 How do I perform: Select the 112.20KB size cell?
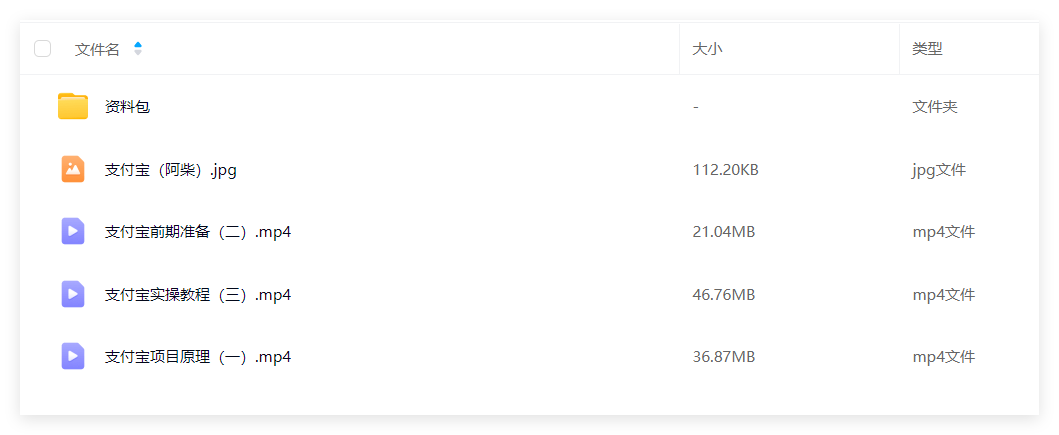pyautogui.click(x=726, y=170)
